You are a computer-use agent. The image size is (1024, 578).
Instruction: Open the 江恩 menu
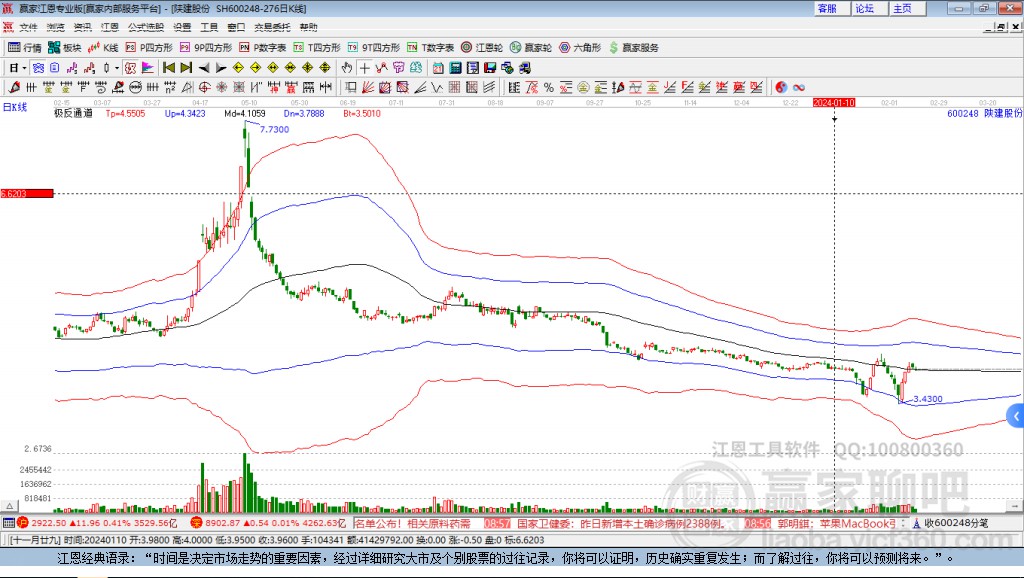pos(110,27)
